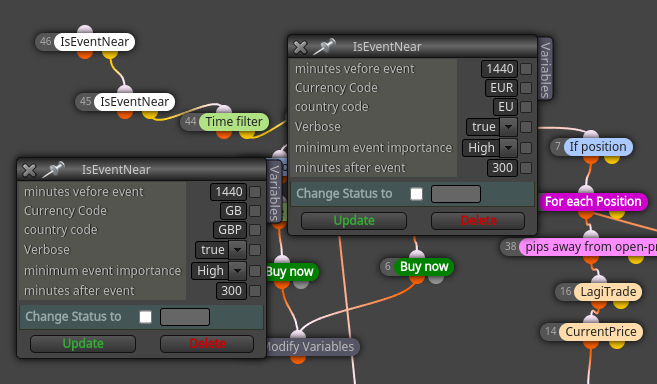Tick Verbose row checkbox in GB panel
The width and height of the screenshot is (657, 384).
(x=255, y=249)
